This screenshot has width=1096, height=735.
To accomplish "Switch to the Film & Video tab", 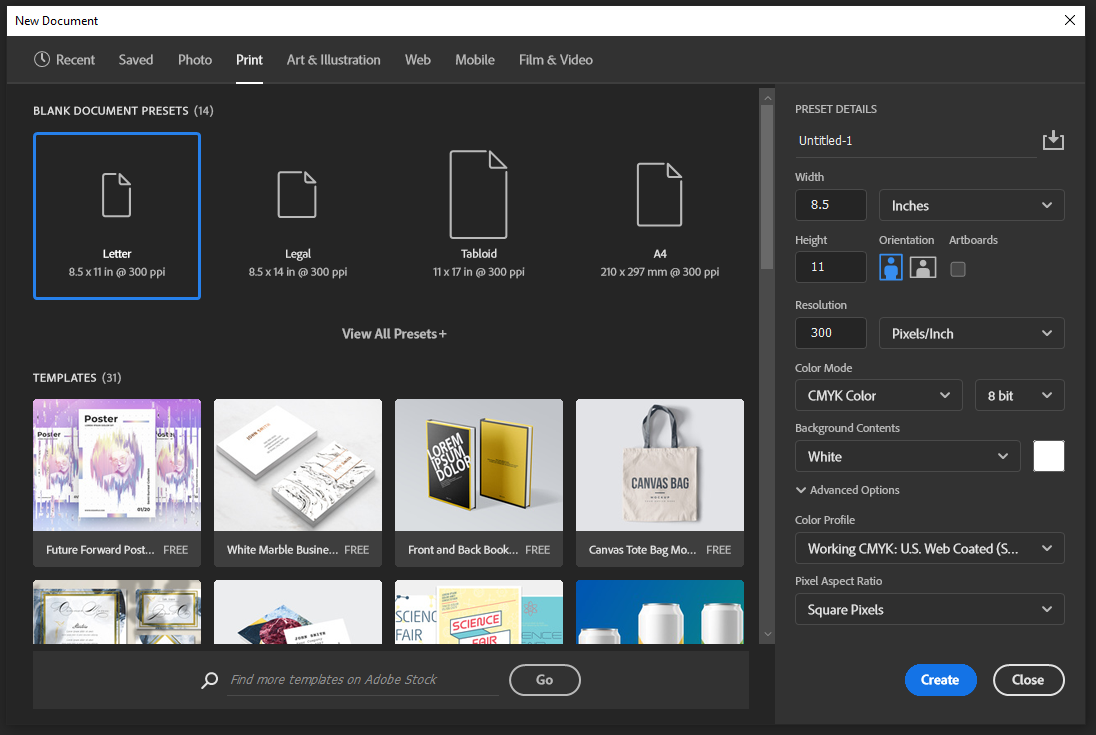I will click(555, 60).
